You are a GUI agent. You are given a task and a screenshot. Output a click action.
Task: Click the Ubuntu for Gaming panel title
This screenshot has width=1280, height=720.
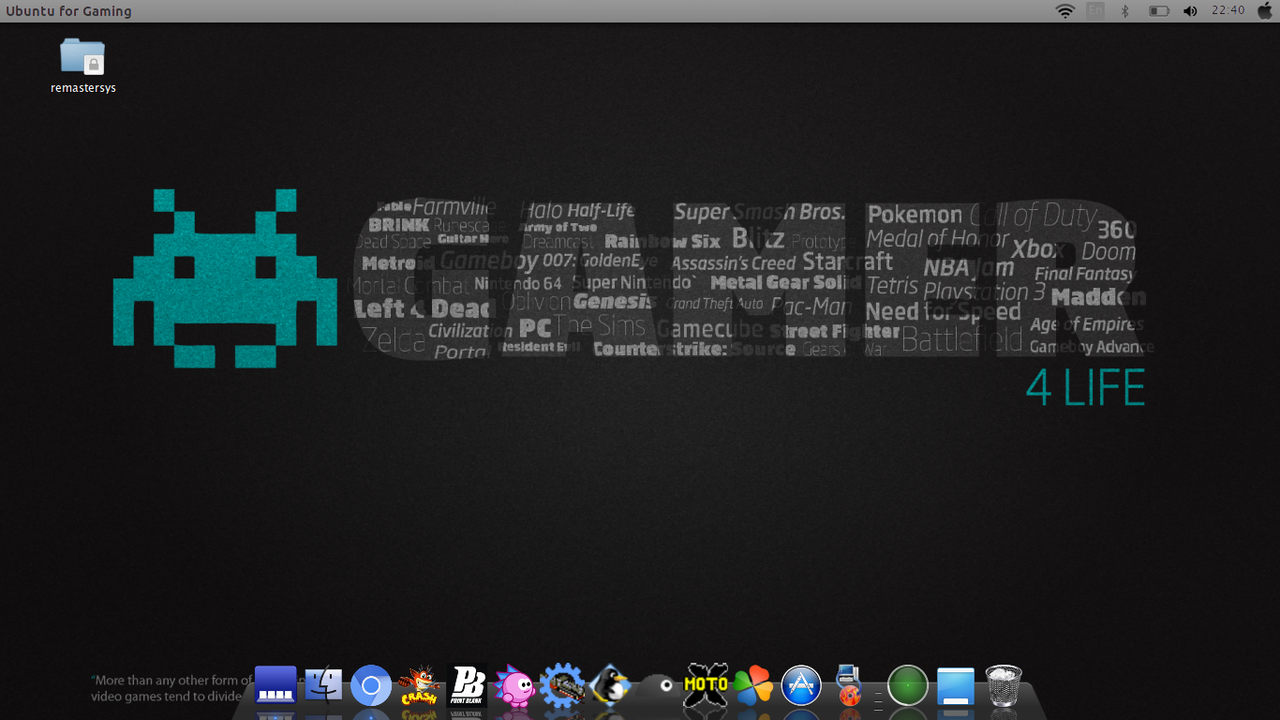coord(69,12)
